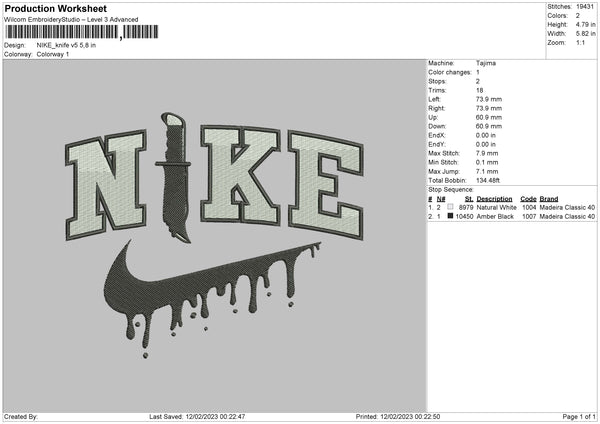Click the Colorway 1 value
Viewport: 600px width, 424px height.
53,54
